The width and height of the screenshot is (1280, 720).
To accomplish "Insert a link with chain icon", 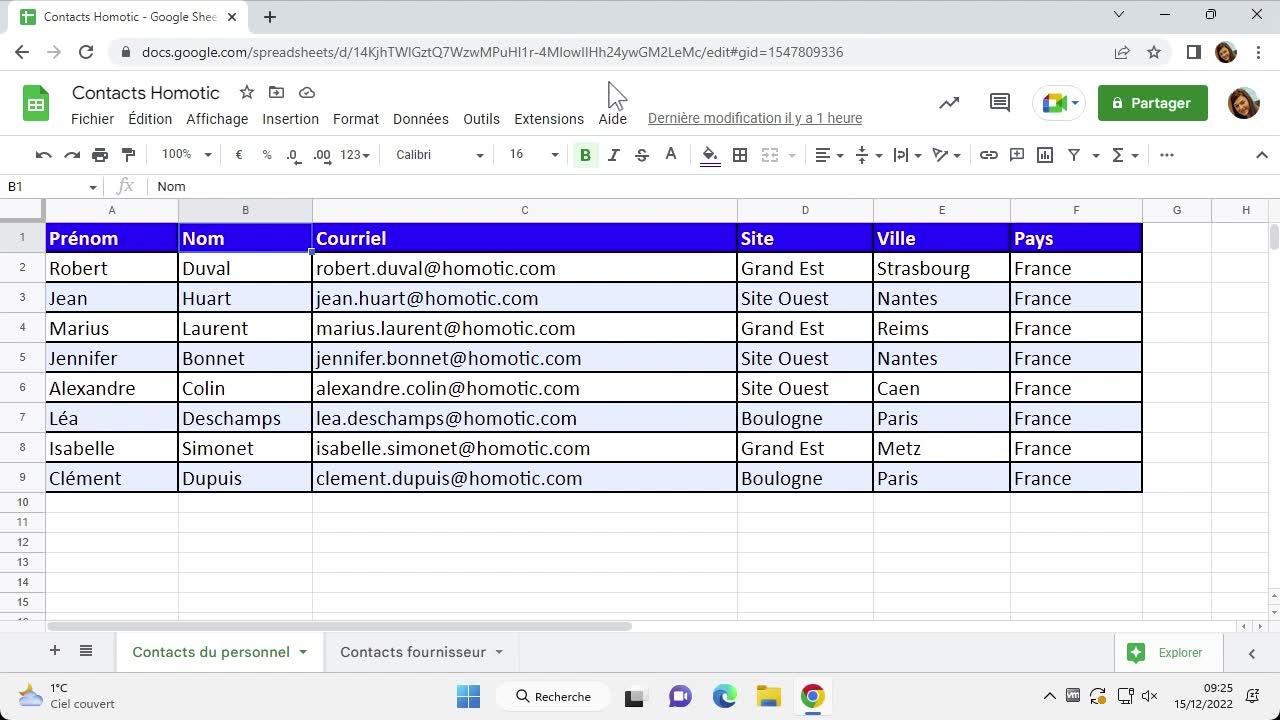I will [988, 155].
